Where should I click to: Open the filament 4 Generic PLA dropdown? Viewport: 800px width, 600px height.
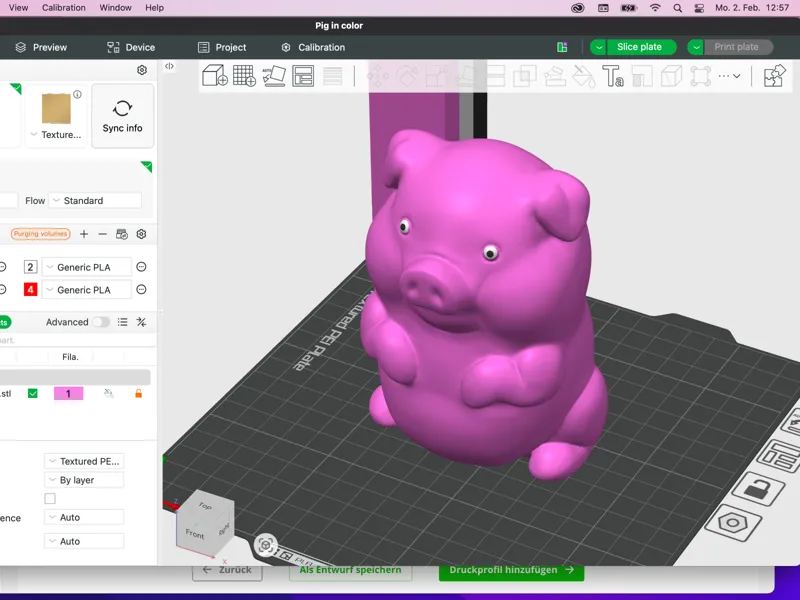[x=86, y=290]
